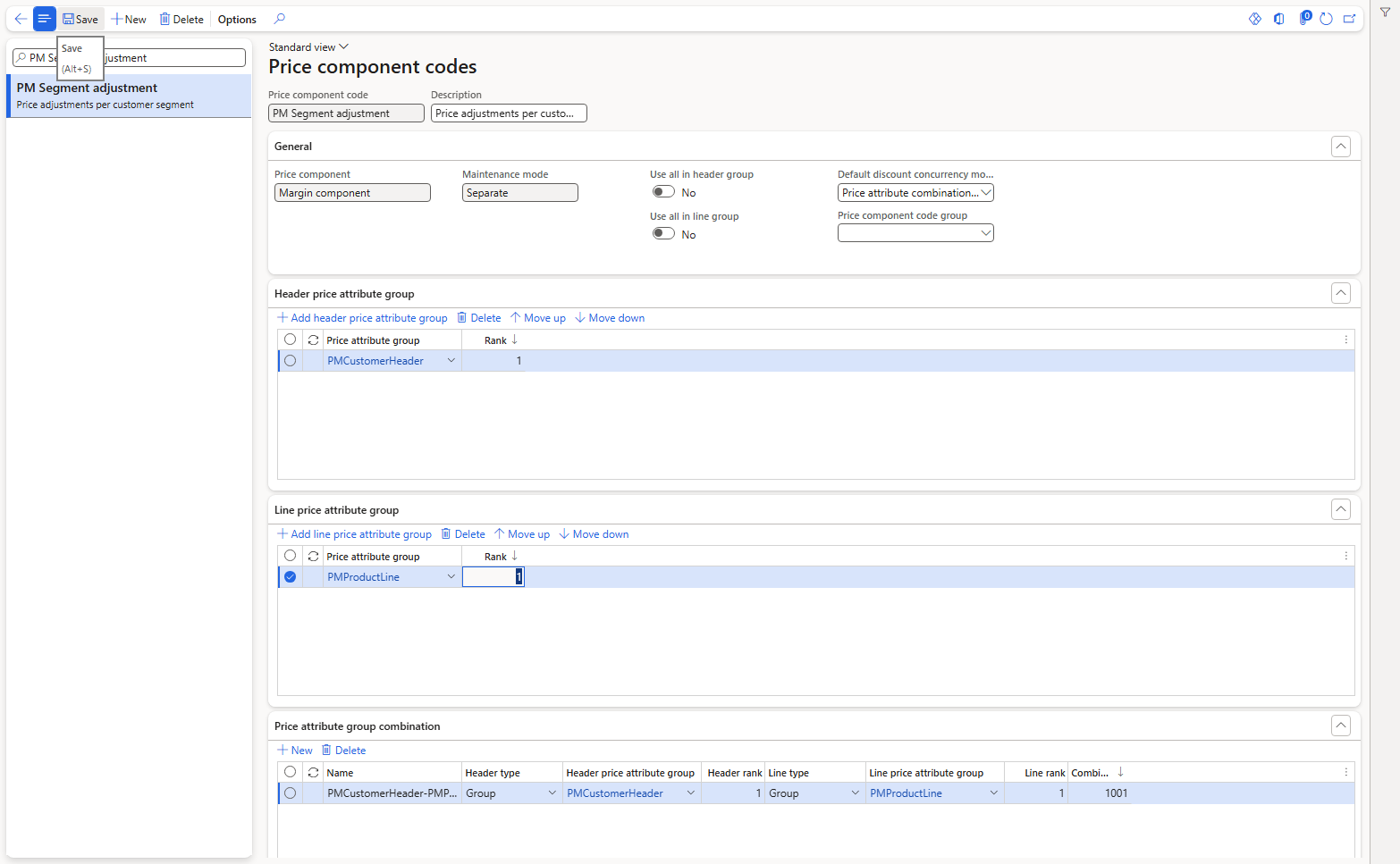The image size is (1400, 864).
Task: Collapse Line price attribute group section
Action: pos(1341,509)
